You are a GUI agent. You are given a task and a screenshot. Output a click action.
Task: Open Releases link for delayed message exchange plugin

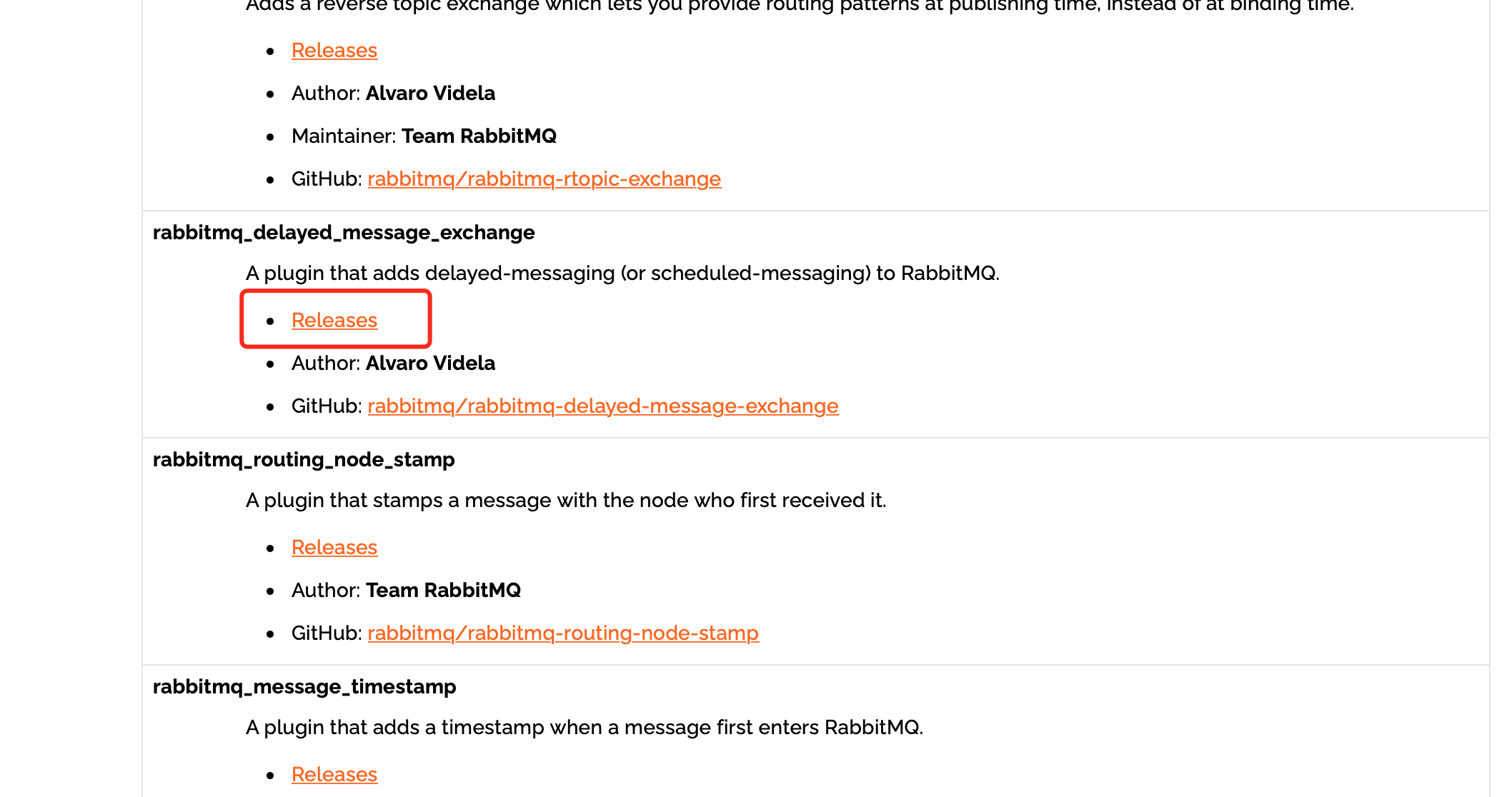coord(334,320)
